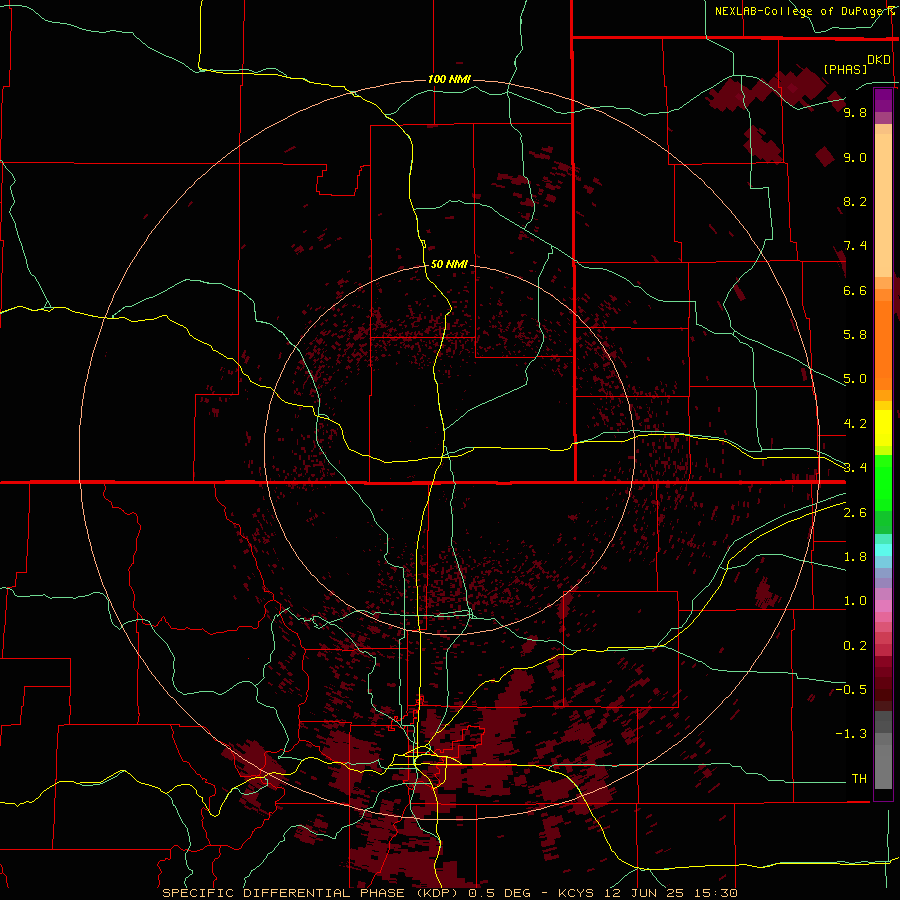The height and width of the screenshot is (900, 900).
Task: Click the -0.5 value on the color scale
Action: pos(851,690)
